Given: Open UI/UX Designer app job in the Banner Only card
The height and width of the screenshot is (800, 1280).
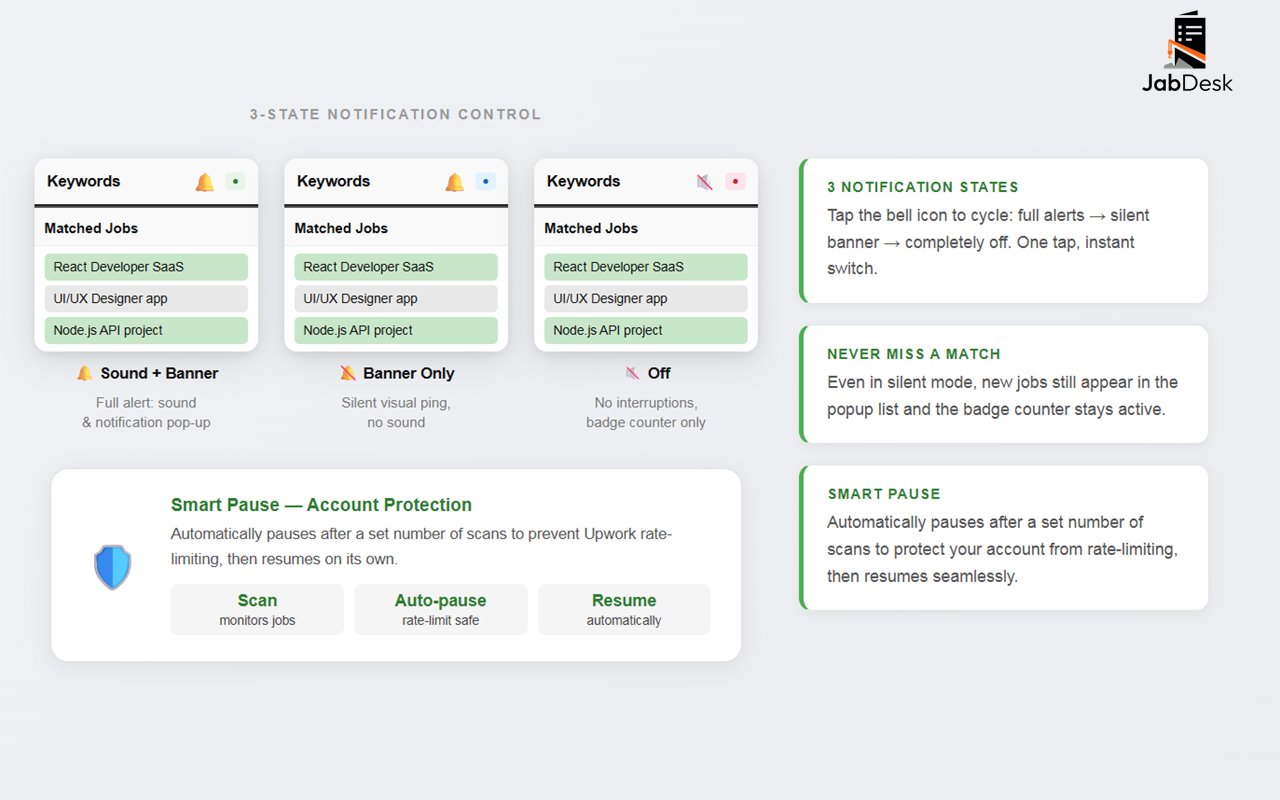Looking at the screenshot, I should (x=396, y=299).
